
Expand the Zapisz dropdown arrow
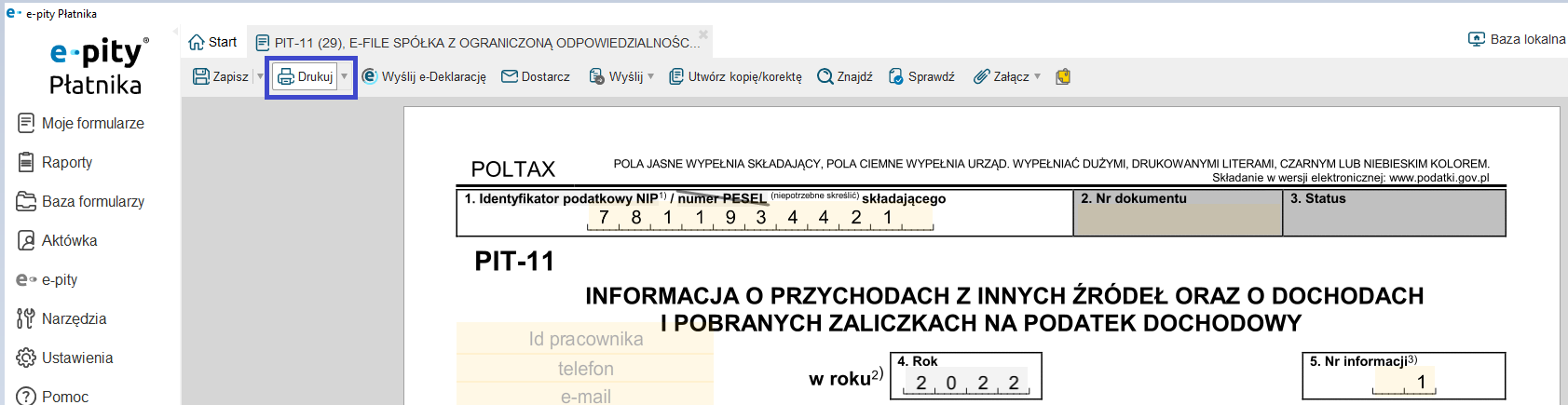tap(259, 76)
